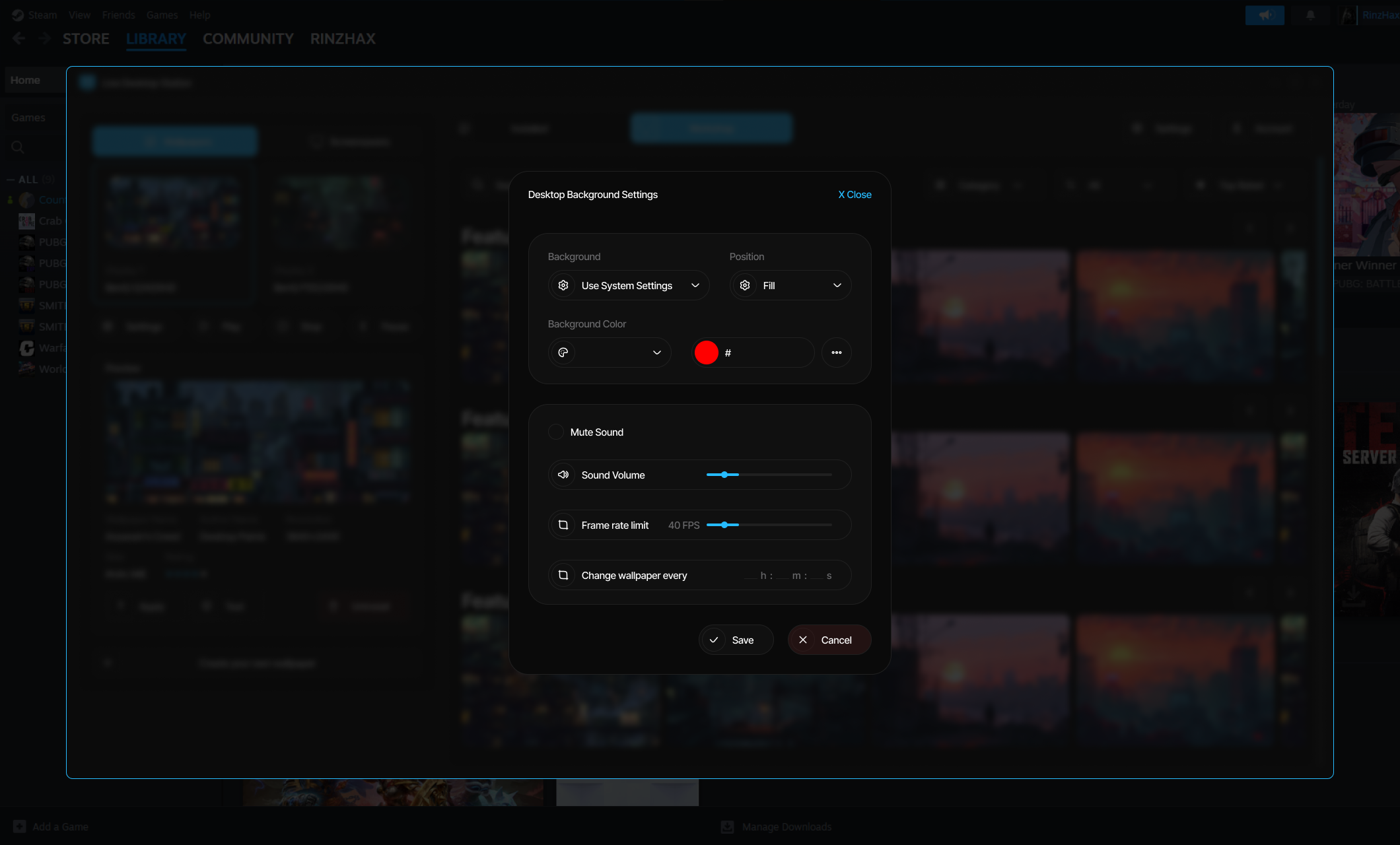Image resolution: width=1400 pixels, height=845 pixels.
Task: Toggle the Mute Sound radio option
Action: pos(556,432)
